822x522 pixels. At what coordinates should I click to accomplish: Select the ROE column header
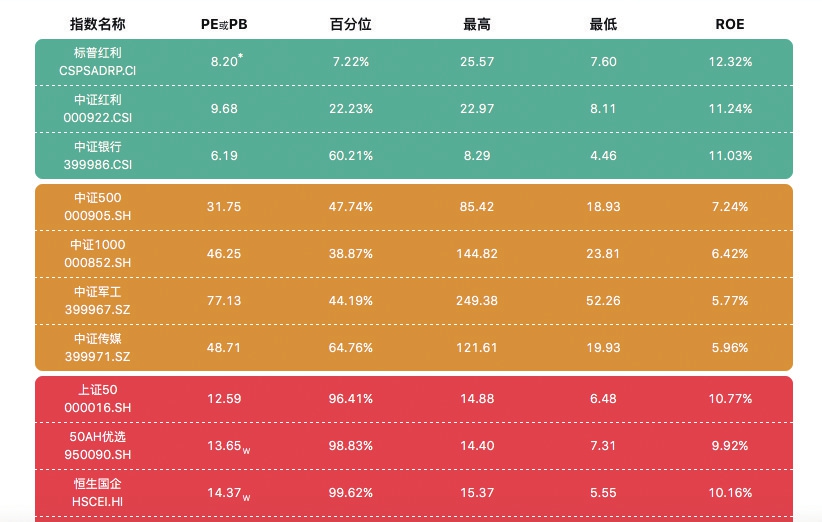pos(730,24)
